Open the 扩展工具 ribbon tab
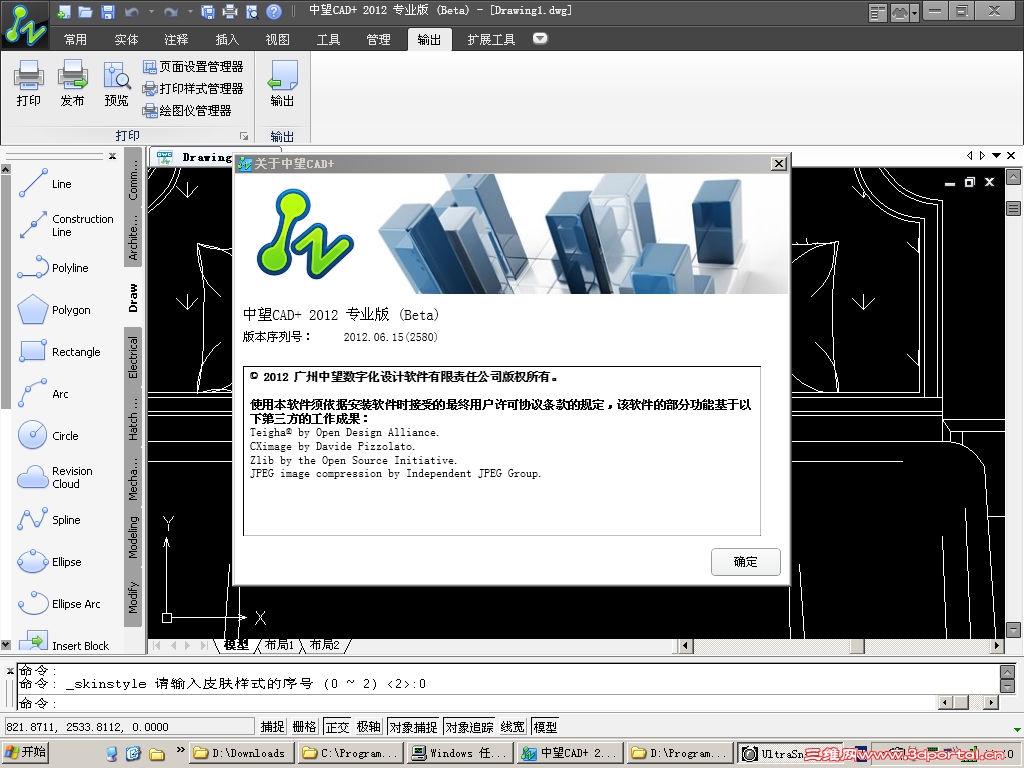 pos(491,40)
